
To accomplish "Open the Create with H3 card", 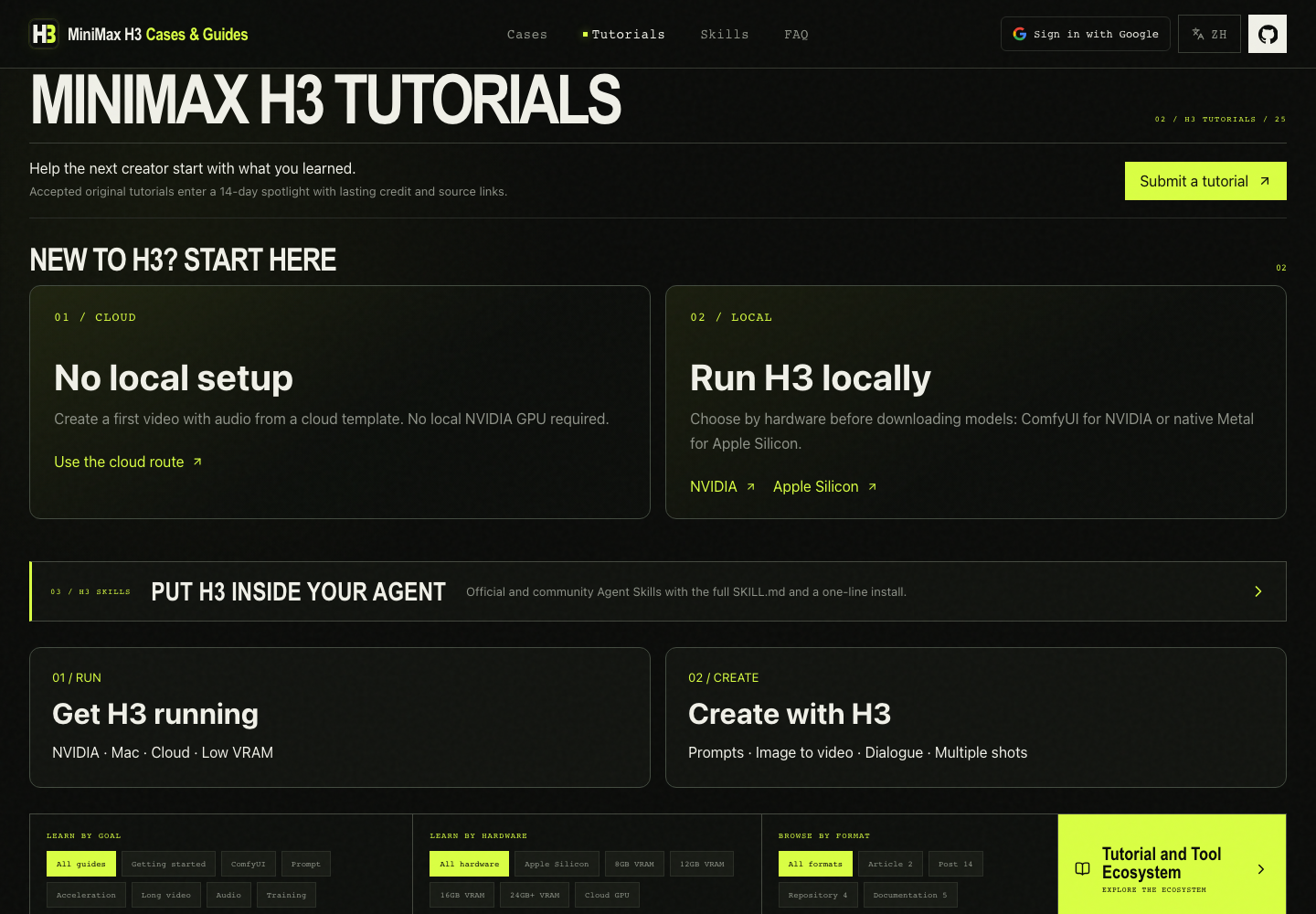I will coord(976,717).
